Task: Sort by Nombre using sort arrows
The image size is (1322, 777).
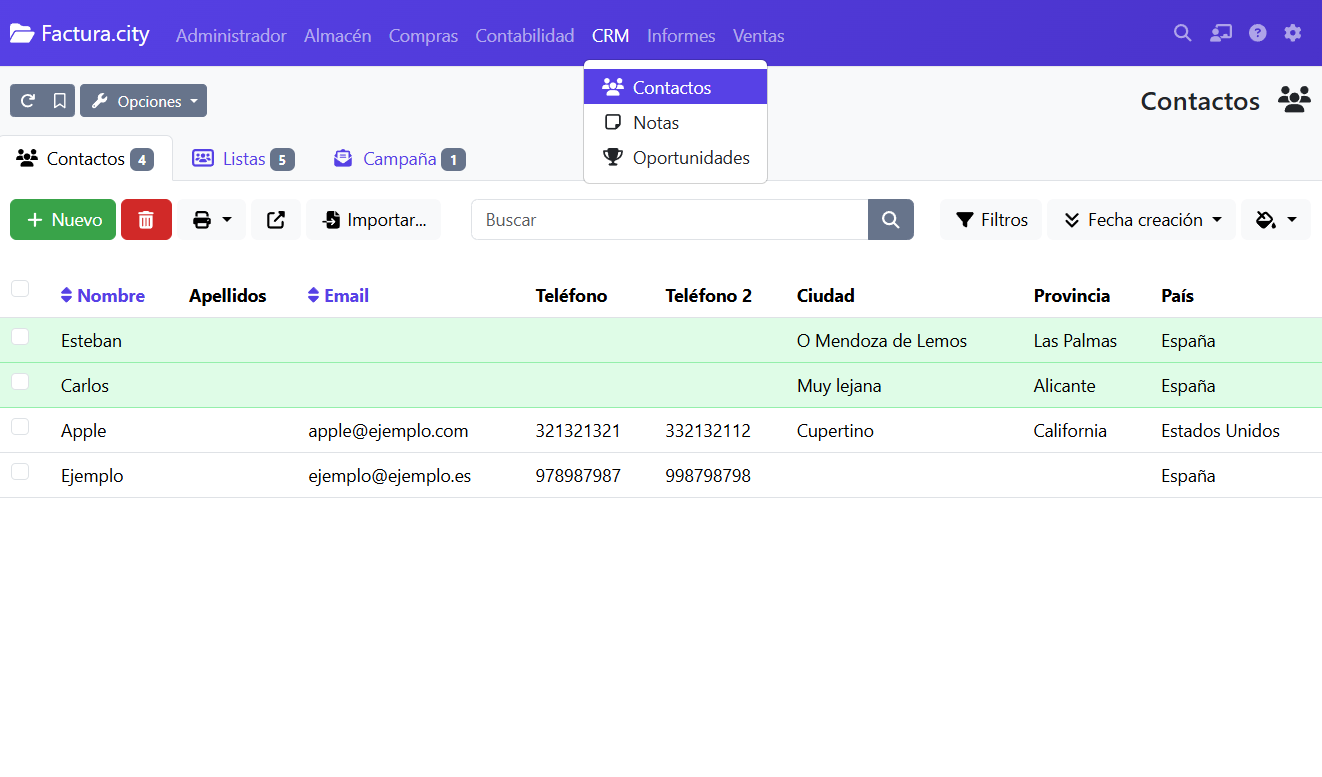Action: click(67, 295)
